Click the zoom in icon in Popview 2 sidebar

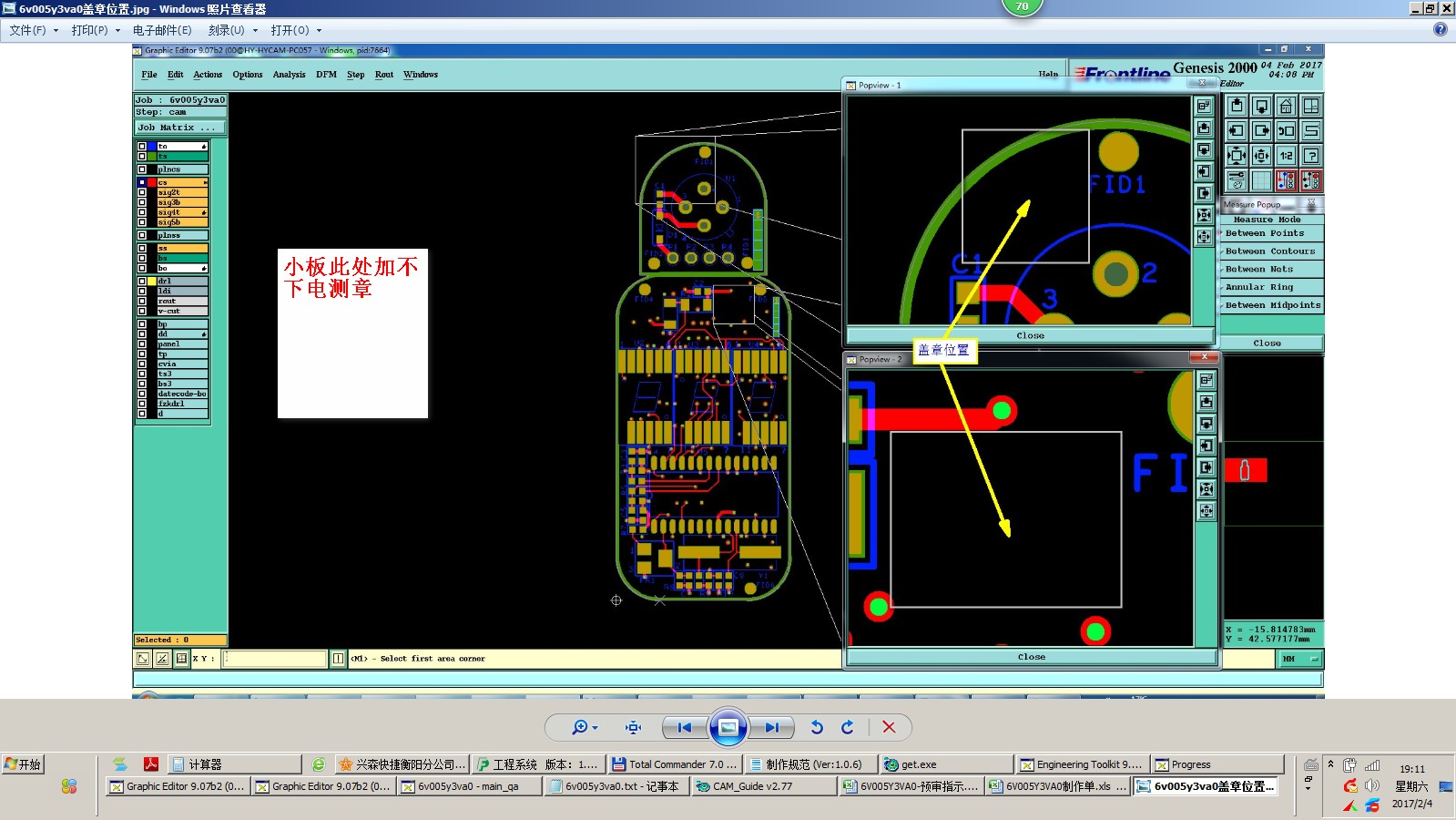coord(1207,489)
